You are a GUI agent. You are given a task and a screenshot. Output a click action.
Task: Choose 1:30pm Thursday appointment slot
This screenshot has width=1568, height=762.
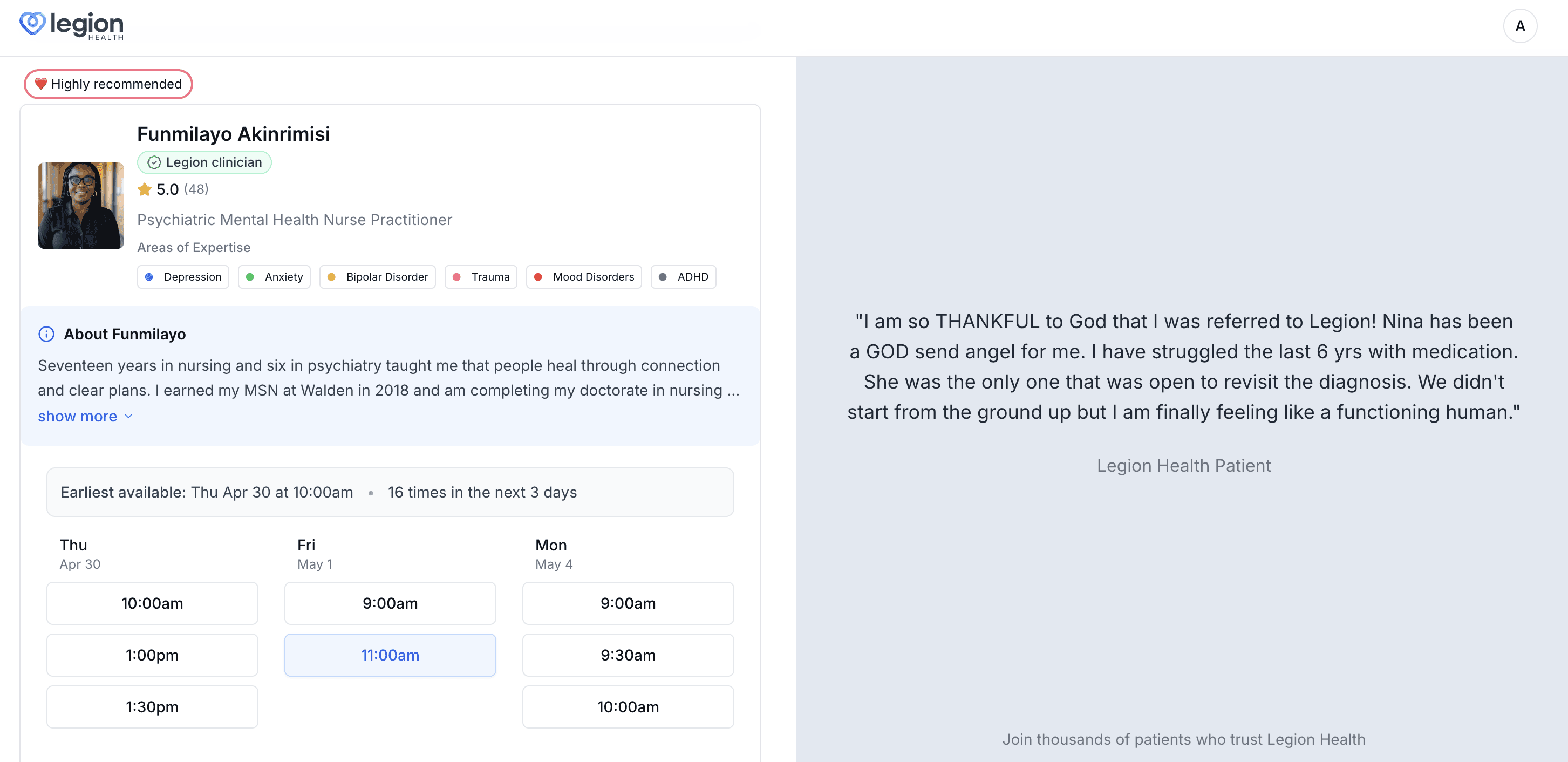152,706
